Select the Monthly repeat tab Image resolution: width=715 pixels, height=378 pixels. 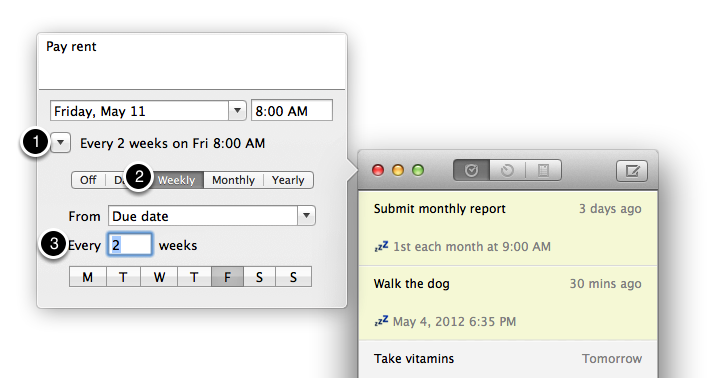coord(233,180)
